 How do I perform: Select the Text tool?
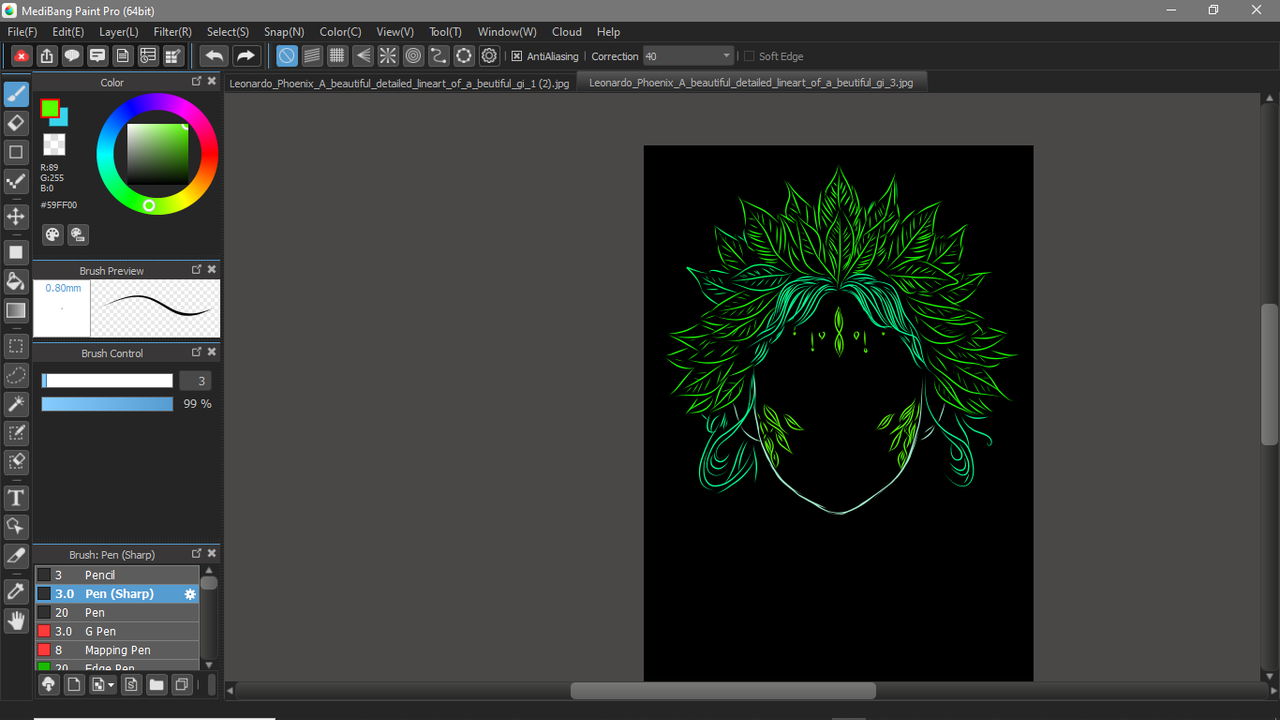pyautogui.click(x=16, y=497)
